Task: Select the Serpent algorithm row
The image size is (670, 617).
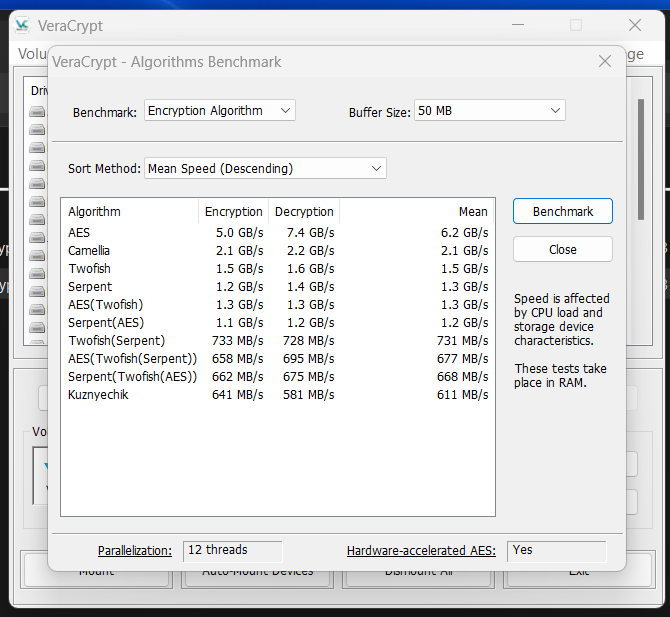Action: (x=278, y=287)
